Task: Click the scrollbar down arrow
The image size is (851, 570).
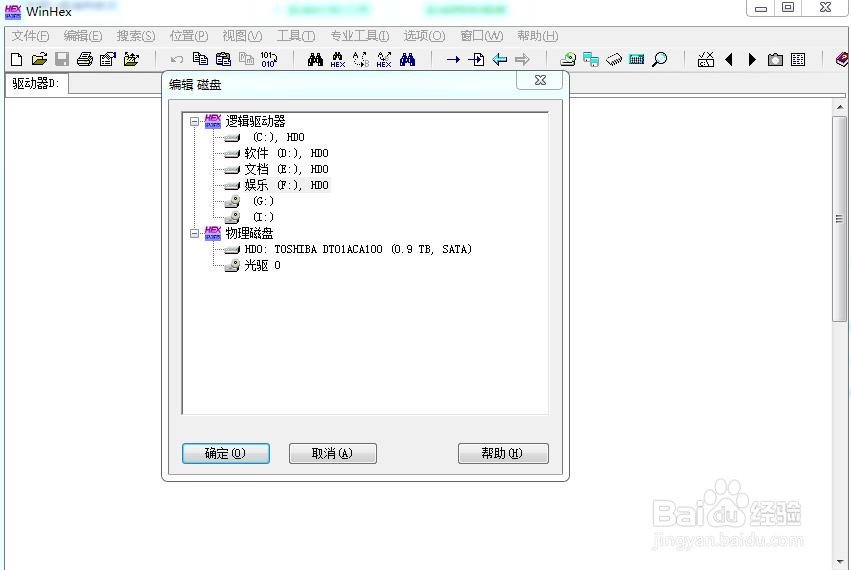Action: [840, 562]
